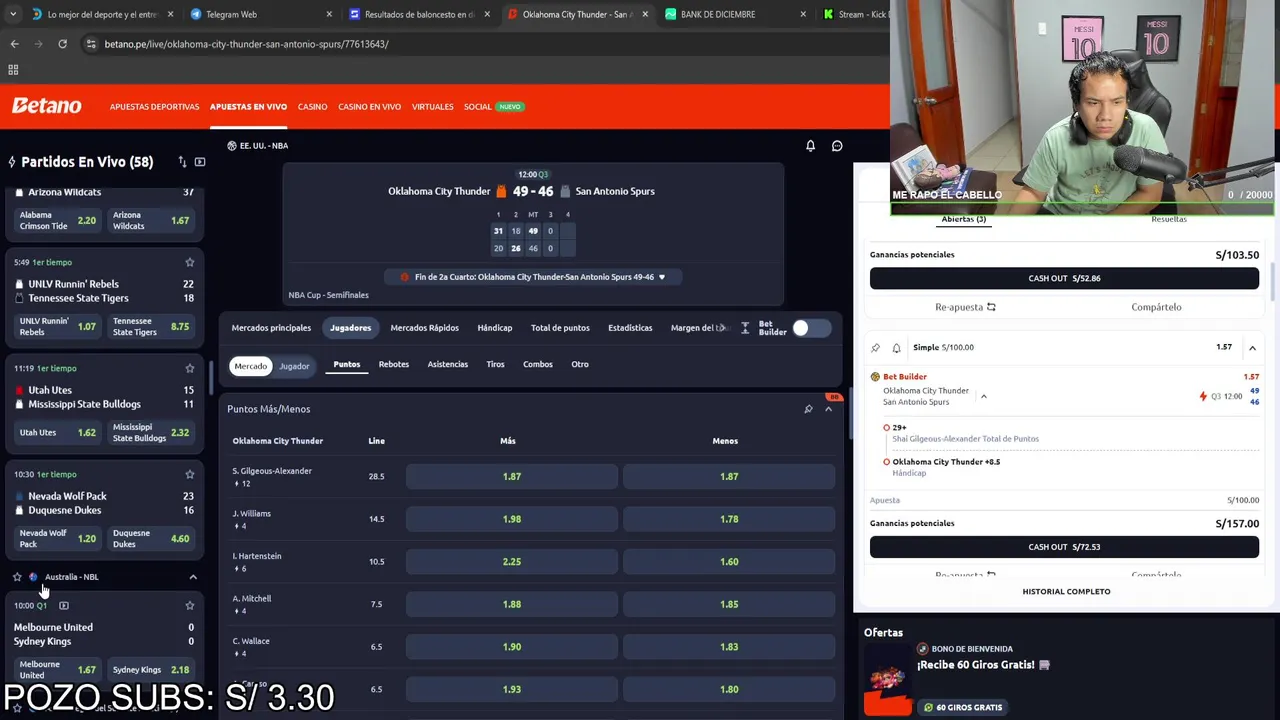
Task: Bet Duquesne Dukes 4.60 odds
Action: pos(151,539)
